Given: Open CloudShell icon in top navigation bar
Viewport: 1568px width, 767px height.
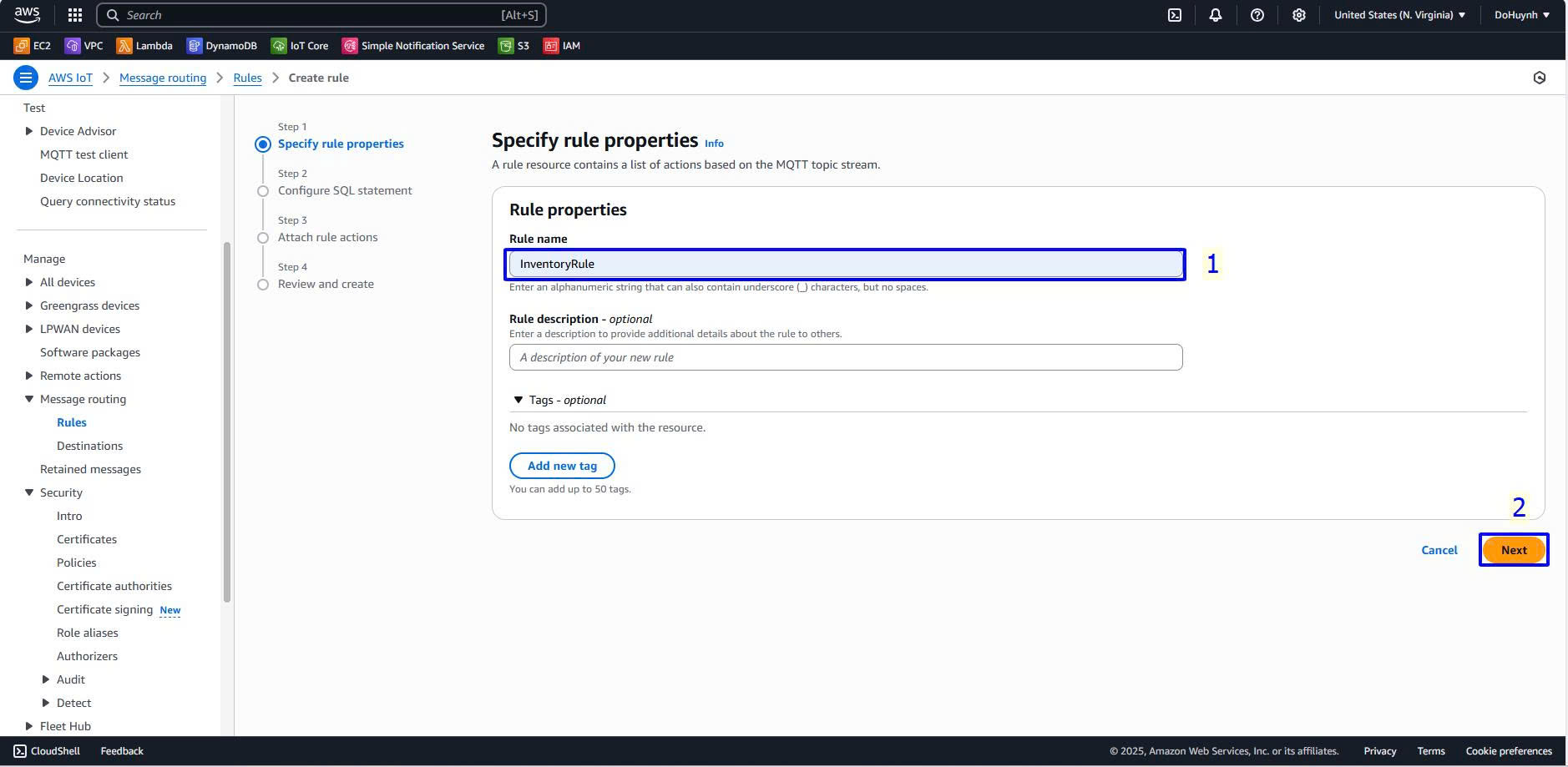Looking at the screenshot, I should click(x=1174, y=15).
